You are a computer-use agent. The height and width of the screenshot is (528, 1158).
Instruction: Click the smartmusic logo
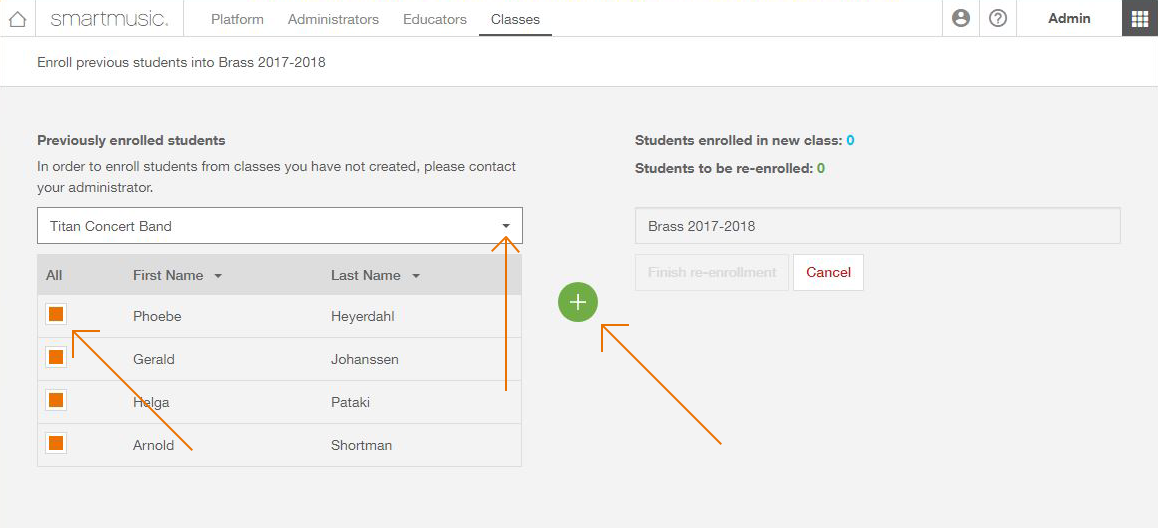pyautogui.click(x=109, y=19)
